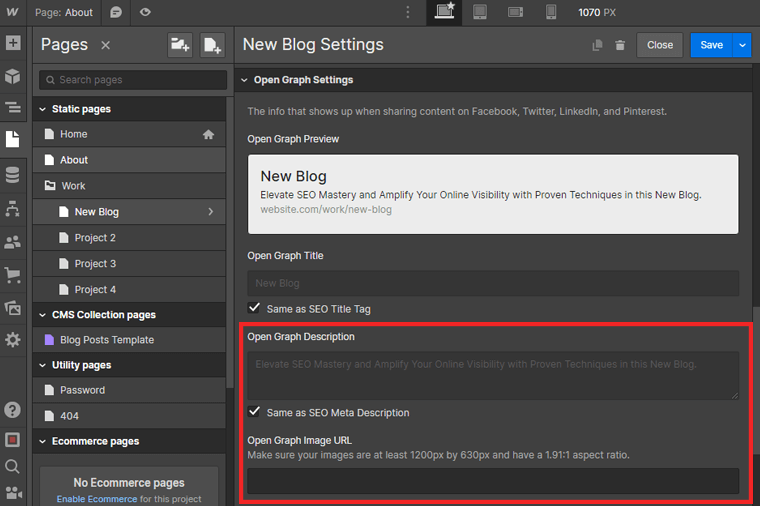Create a new page folder
760x506 pixels.
tap(180, 45)
